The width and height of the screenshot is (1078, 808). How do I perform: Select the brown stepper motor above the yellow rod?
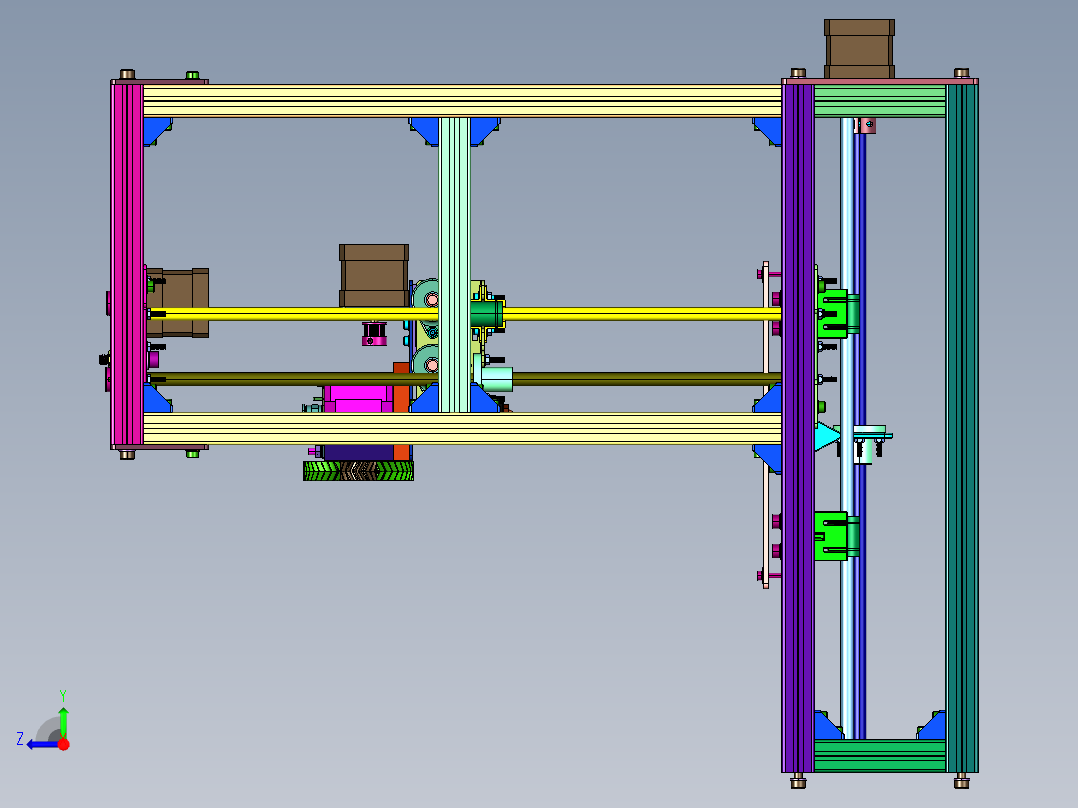coord(374,275)
